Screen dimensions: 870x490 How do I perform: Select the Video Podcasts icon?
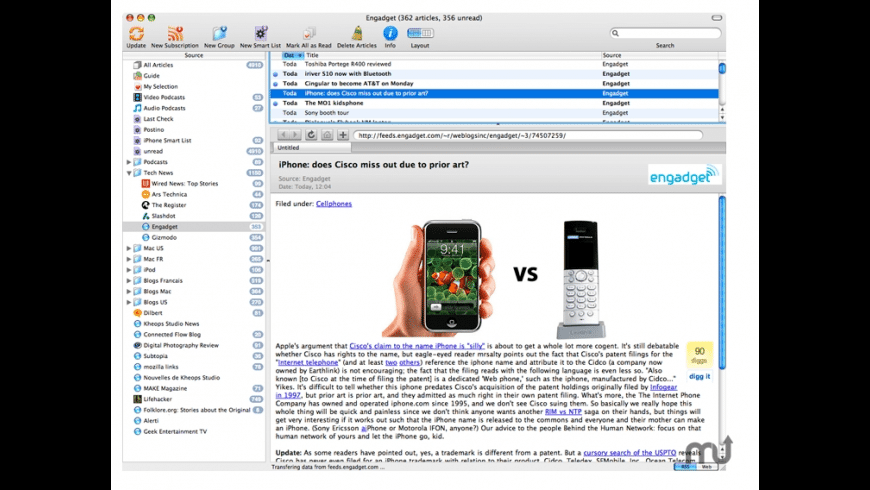click(x=137, y=97)
